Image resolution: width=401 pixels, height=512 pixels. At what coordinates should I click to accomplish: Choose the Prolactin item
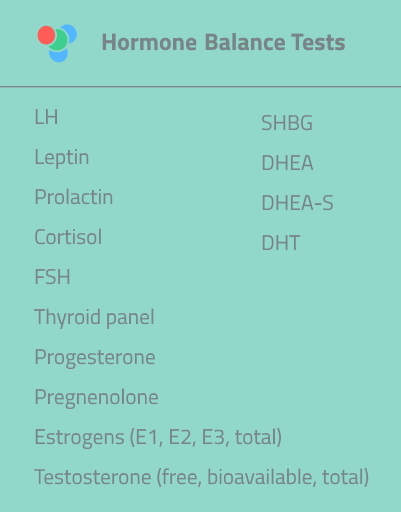coord(74,197)
